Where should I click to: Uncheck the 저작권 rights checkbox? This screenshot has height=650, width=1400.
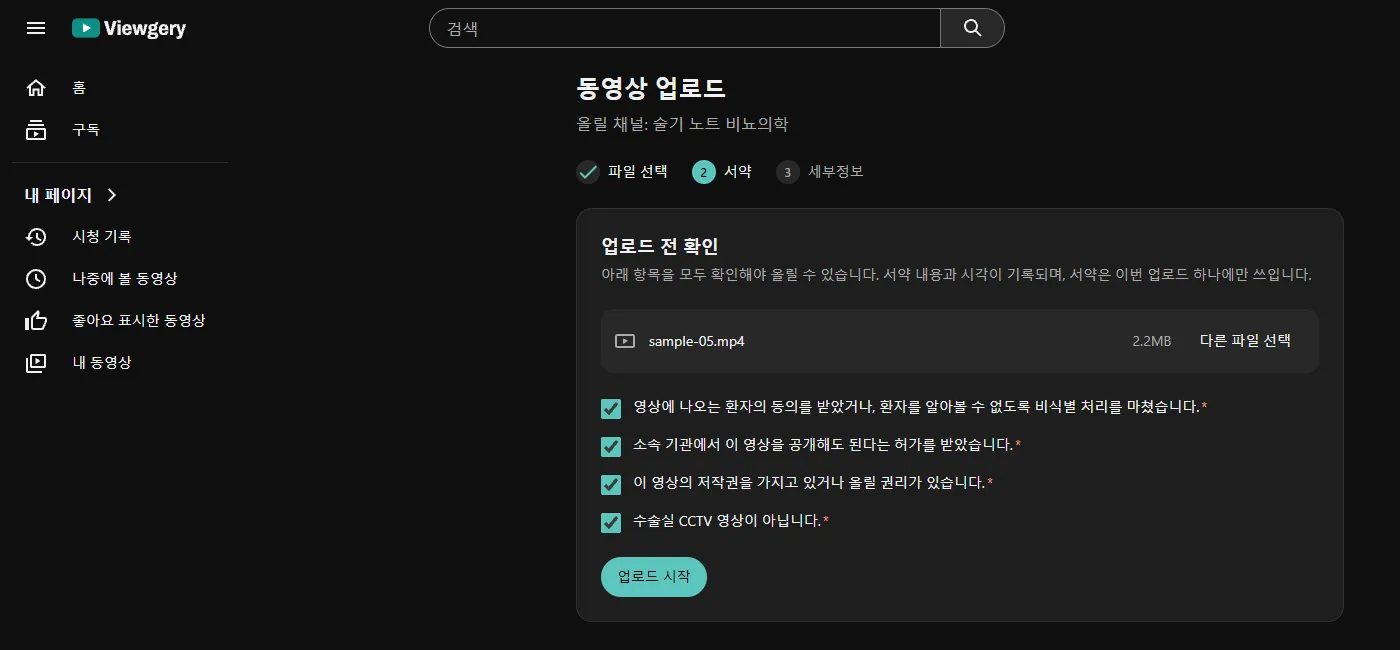611,484
